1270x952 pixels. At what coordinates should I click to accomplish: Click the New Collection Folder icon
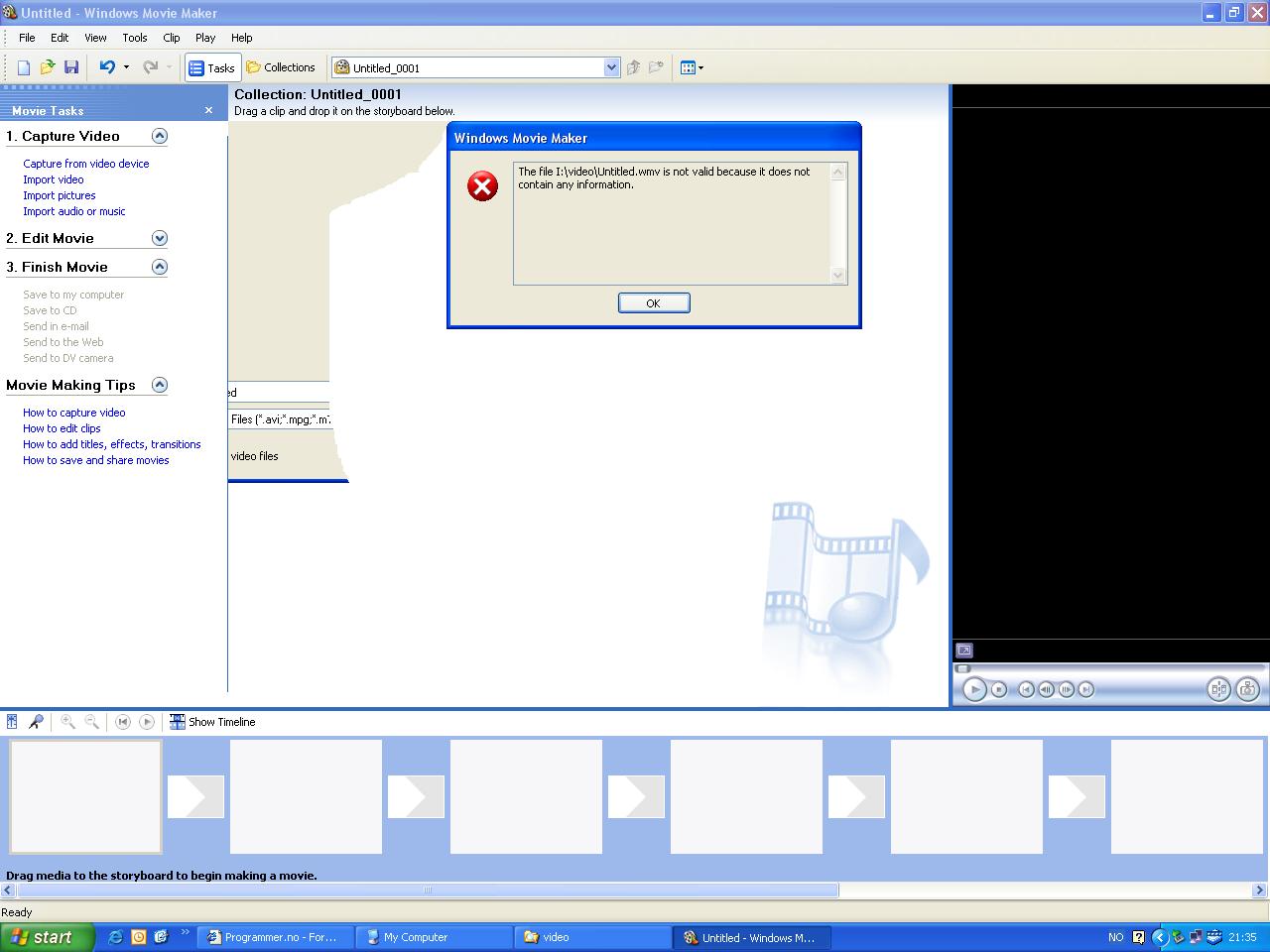[656, 67]
